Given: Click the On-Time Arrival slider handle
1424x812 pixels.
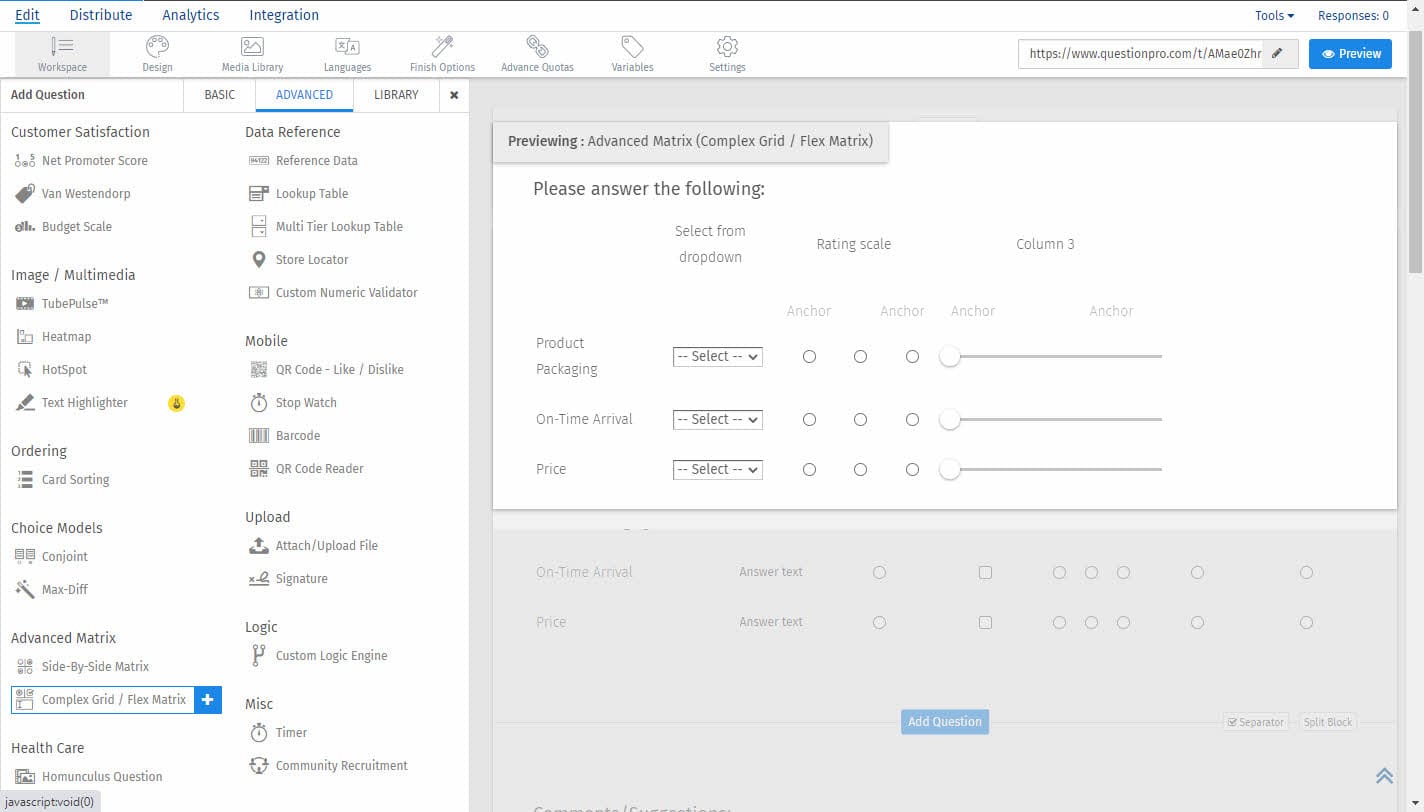Looking at the screenshot, I should tap(950, 420).
